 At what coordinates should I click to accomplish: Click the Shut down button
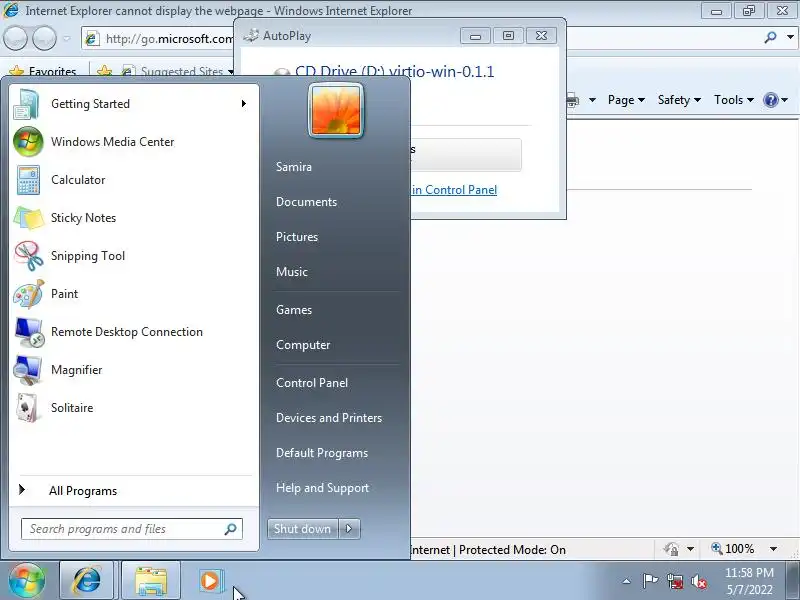pyautogui.click(x=303, y=529)
